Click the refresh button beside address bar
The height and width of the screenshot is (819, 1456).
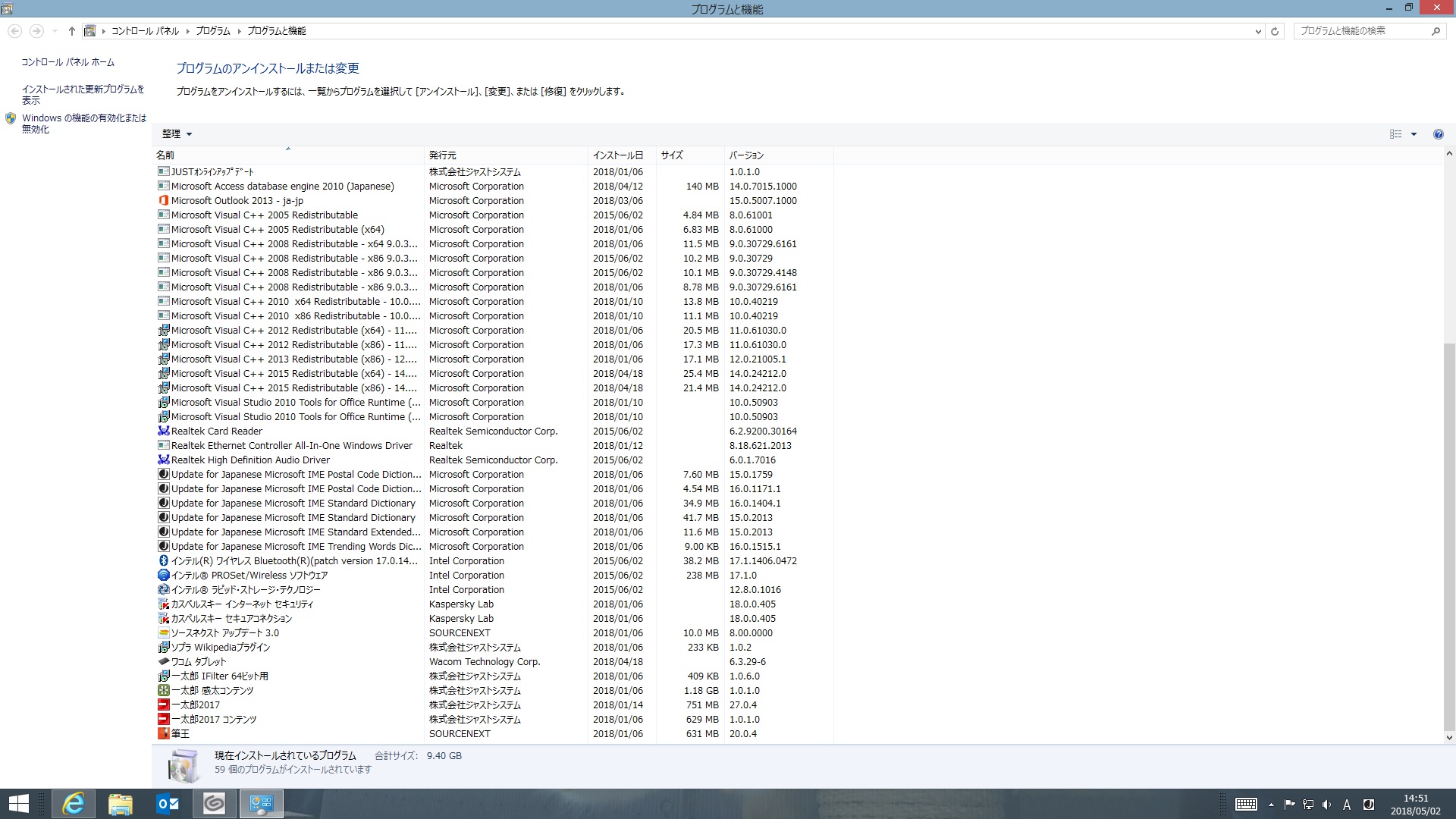pos(1275,31)
